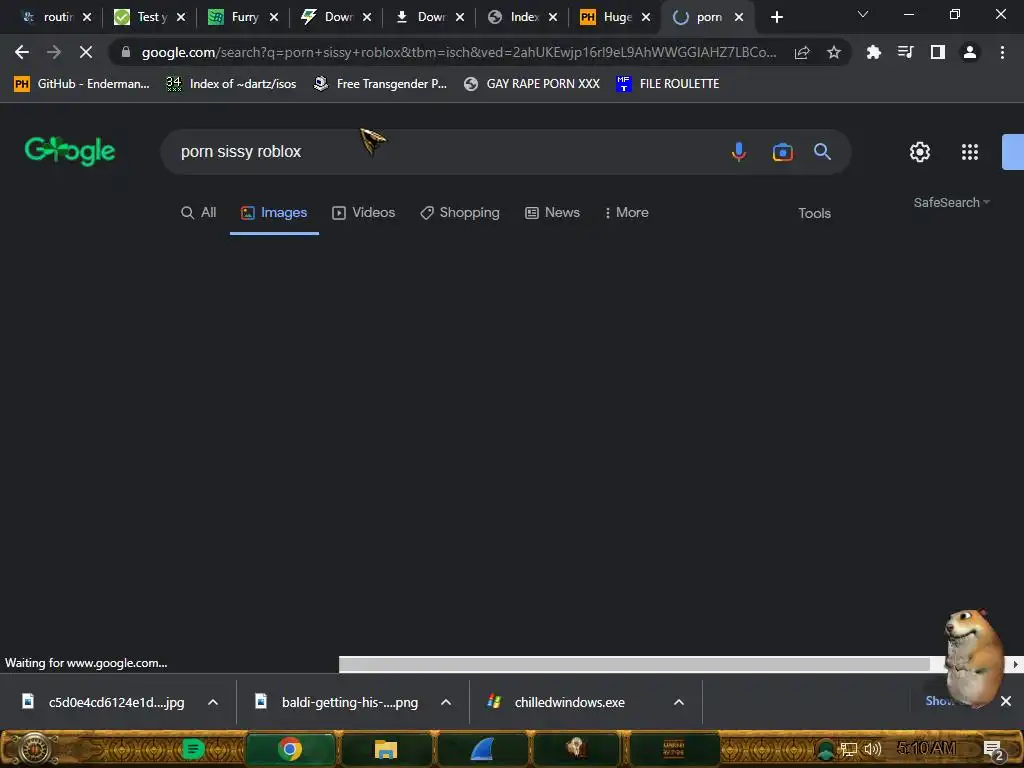This screenshot has height=768, width=1024.
Task: Open the notification center icon
Action: [993, 750]
